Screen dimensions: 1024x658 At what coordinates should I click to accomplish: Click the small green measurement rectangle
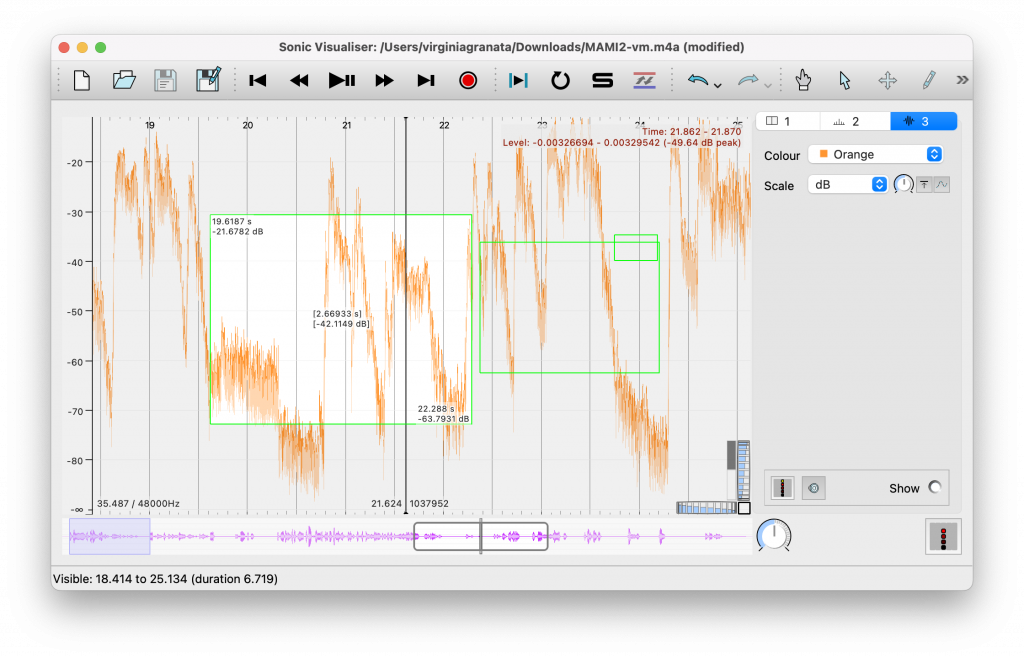pos(635,247)
